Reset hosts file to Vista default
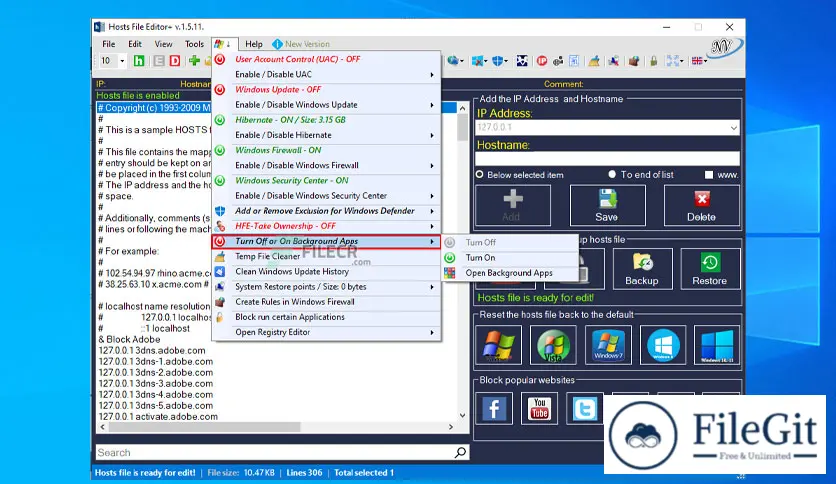The width and height of the screenshot is (836, 484). point(553,345)
